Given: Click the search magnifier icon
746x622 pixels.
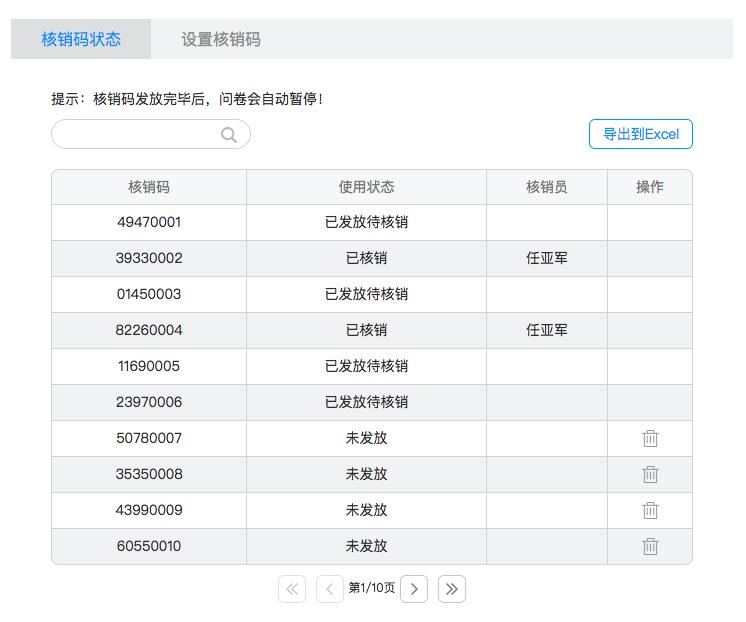Looking at the screenshot, I should tap(229, 135).
